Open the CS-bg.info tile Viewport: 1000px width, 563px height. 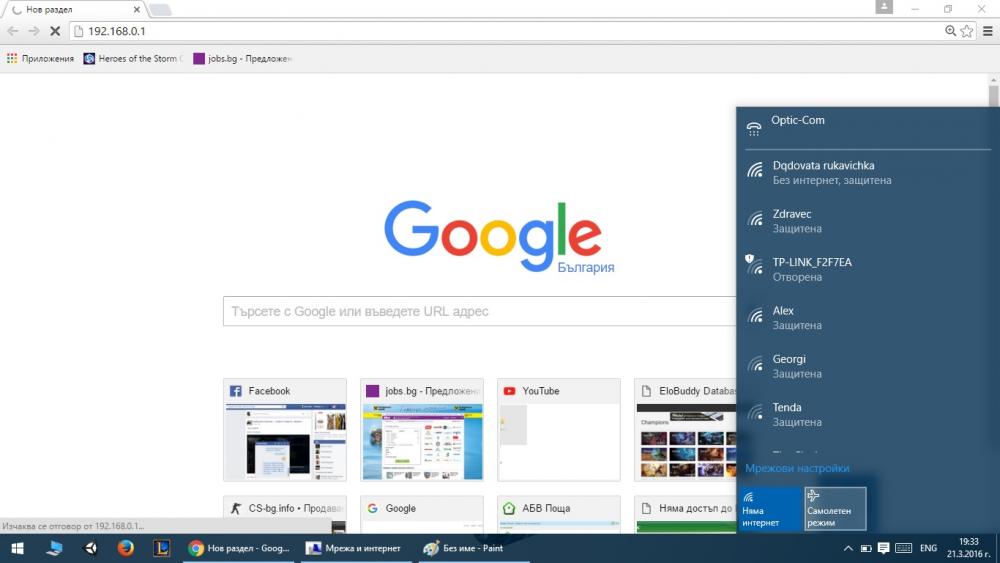pyautogui.click(x=285, y=515)
